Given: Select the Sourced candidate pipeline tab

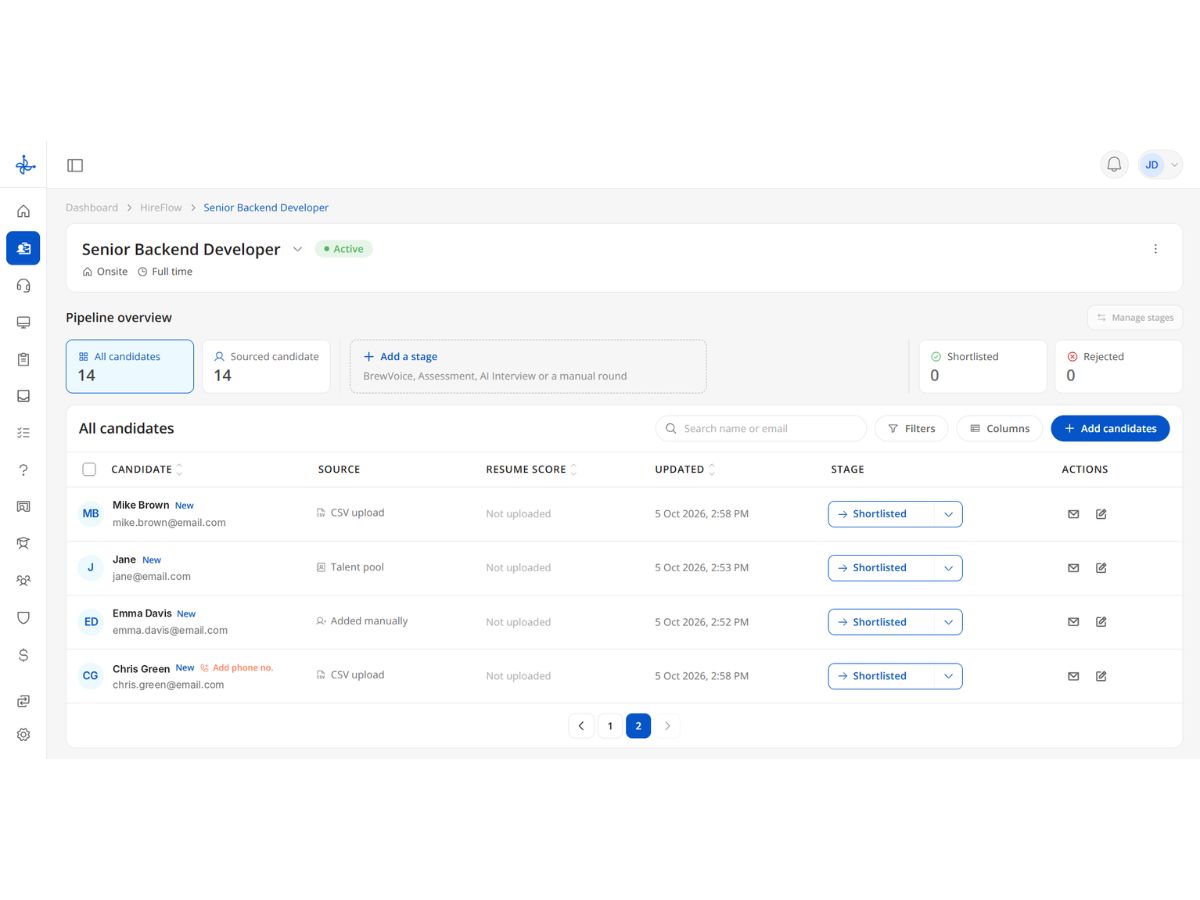Looking at the screenshot, I should pos(266,366).
